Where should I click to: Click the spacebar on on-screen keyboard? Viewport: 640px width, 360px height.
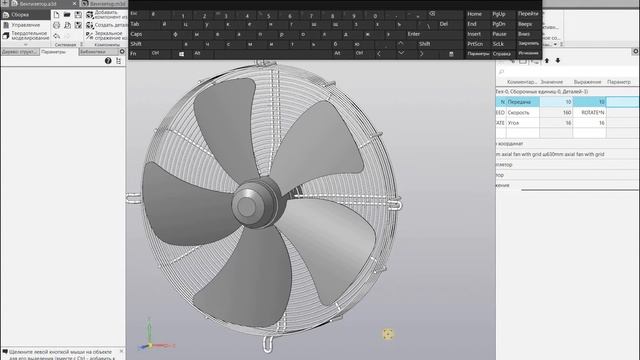272,53
